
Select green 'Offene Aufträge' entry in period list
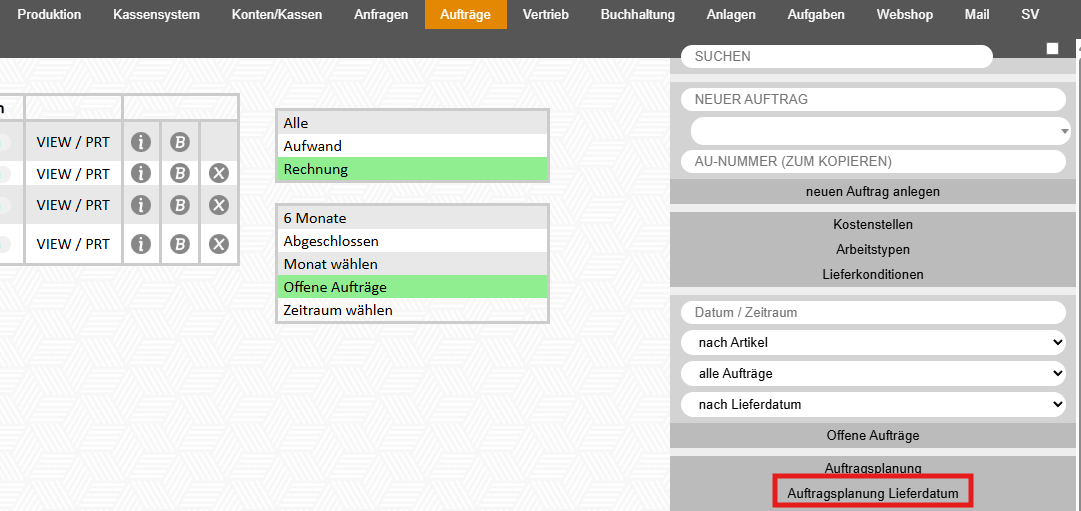click(x=412, y=287)
